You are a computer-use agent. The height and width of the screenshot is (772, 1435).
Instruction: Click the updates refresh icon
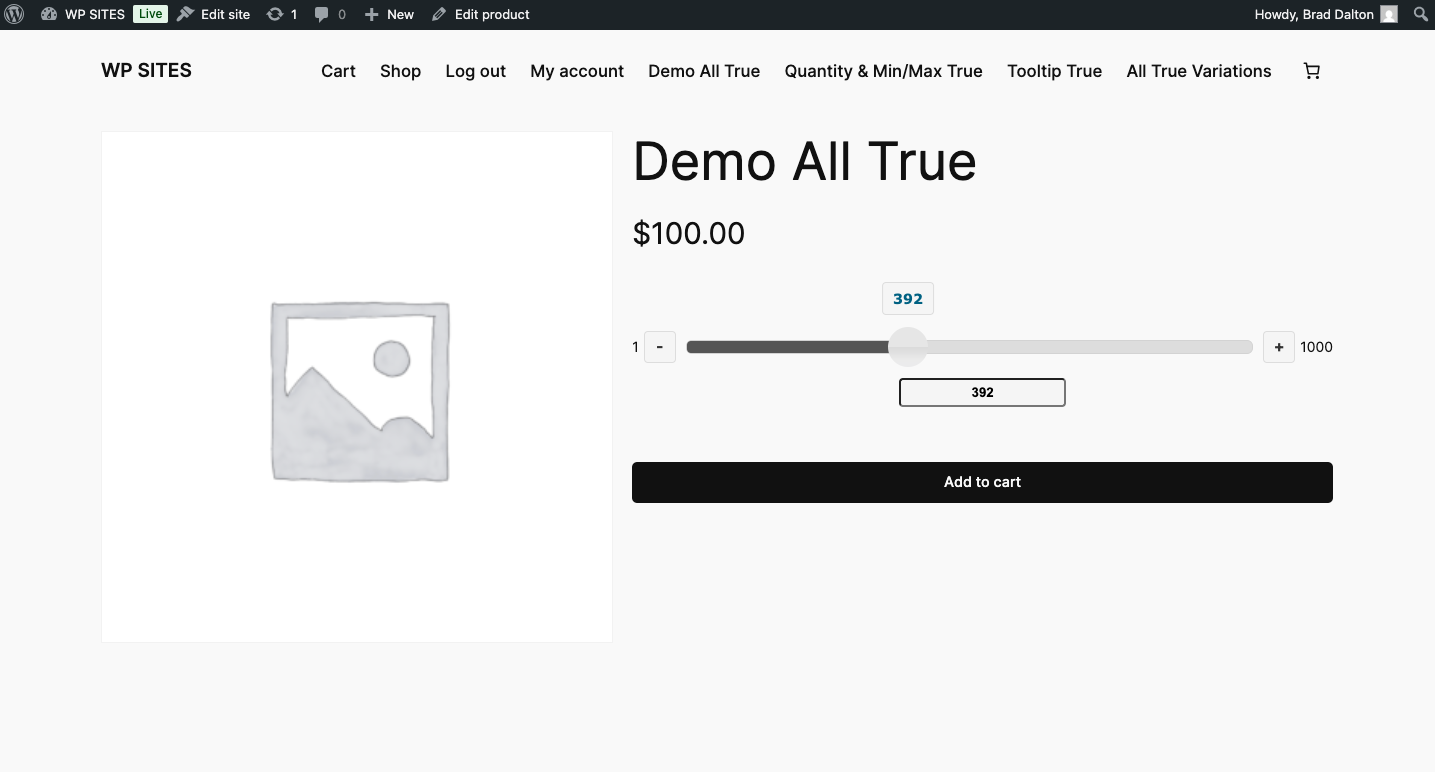point(275,14)
